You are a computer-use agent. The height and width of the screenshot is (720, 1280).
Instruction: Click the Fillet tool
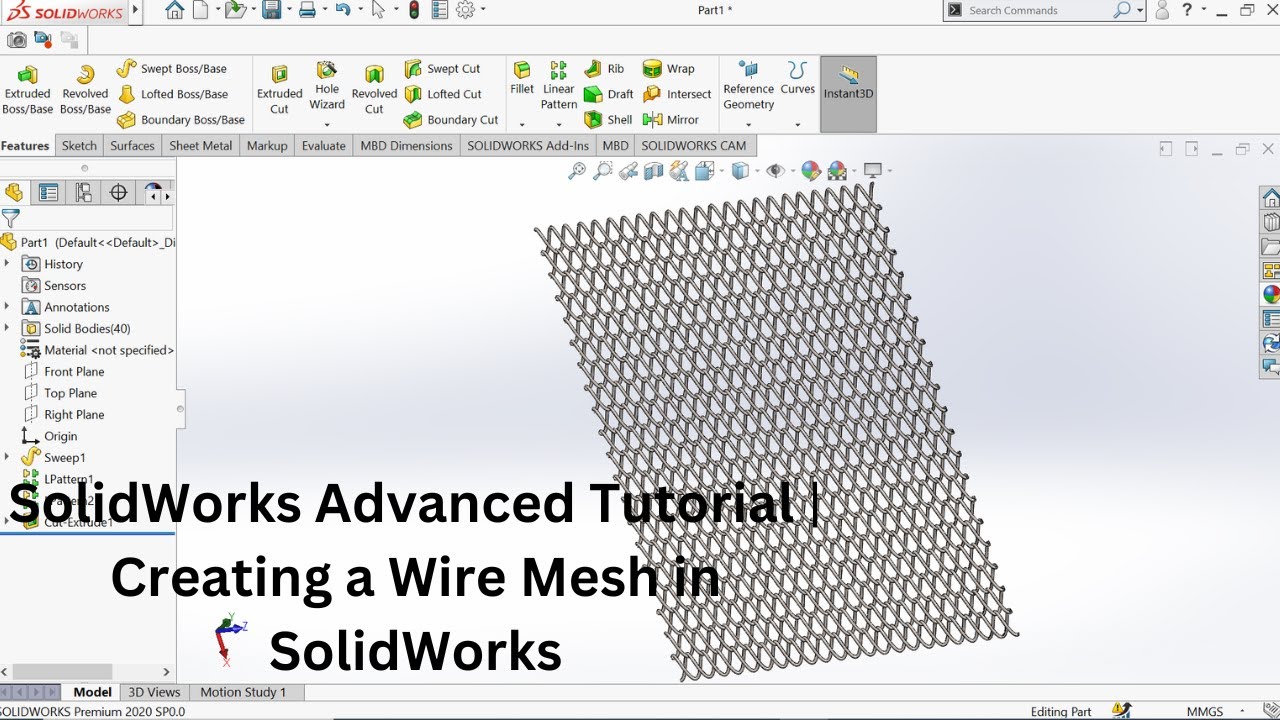point(522,78)
